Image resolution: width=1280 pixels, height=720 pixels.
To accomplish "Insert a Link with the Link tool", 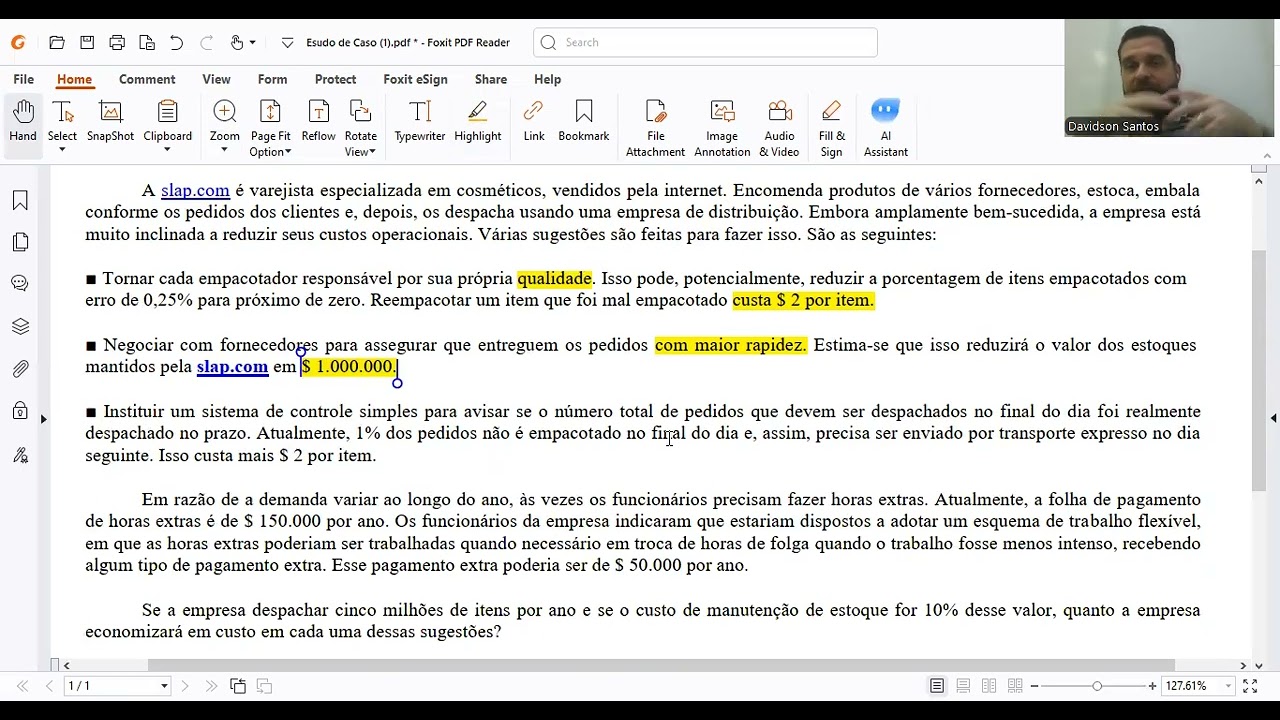I will pos(534,122).
